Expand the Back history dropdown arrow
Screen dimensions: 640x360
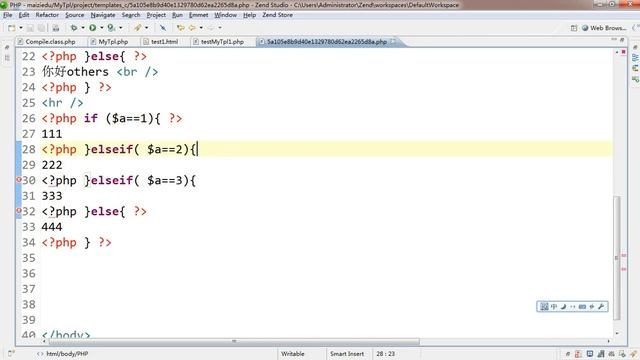click(201, 28)
